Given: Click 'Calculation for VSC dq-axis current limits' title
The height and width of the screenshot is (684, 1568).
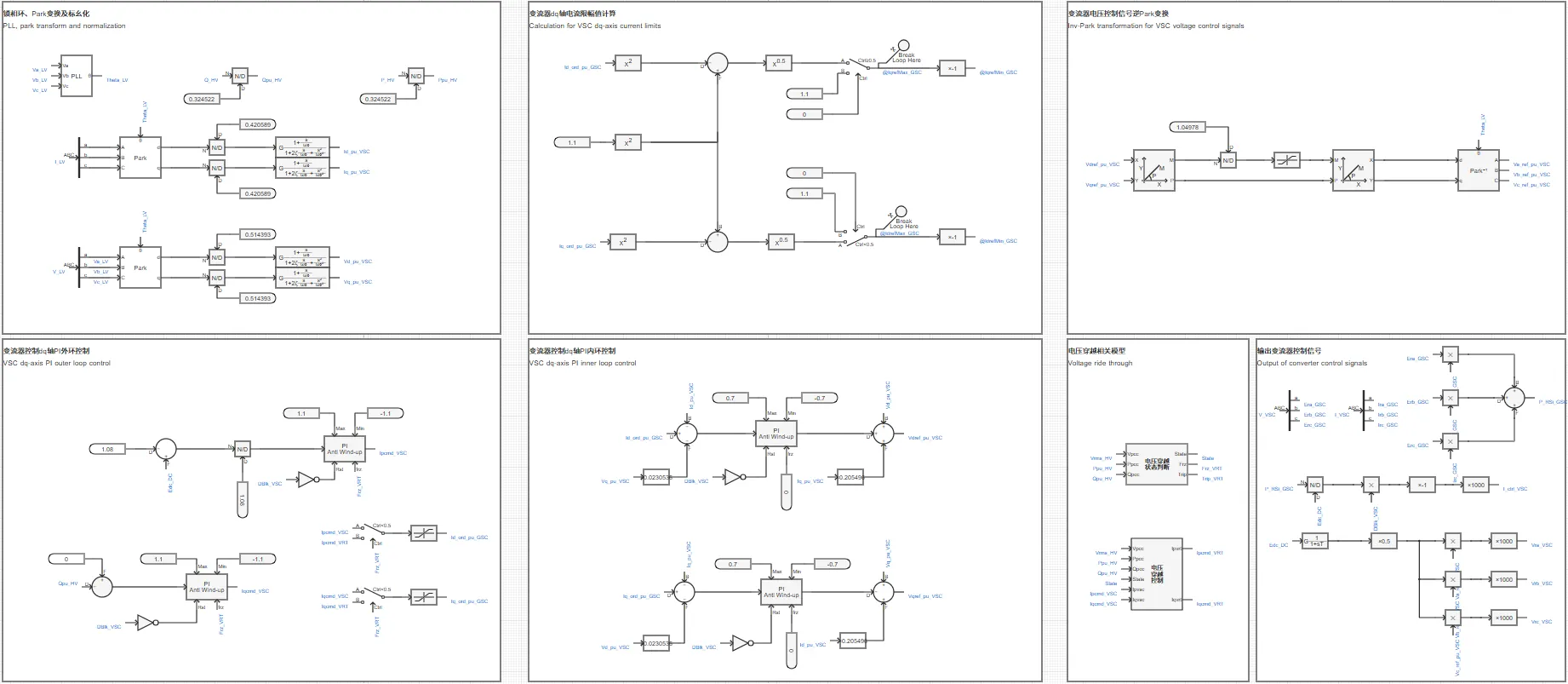Looking at the screenshot, I should pos(594,26).
